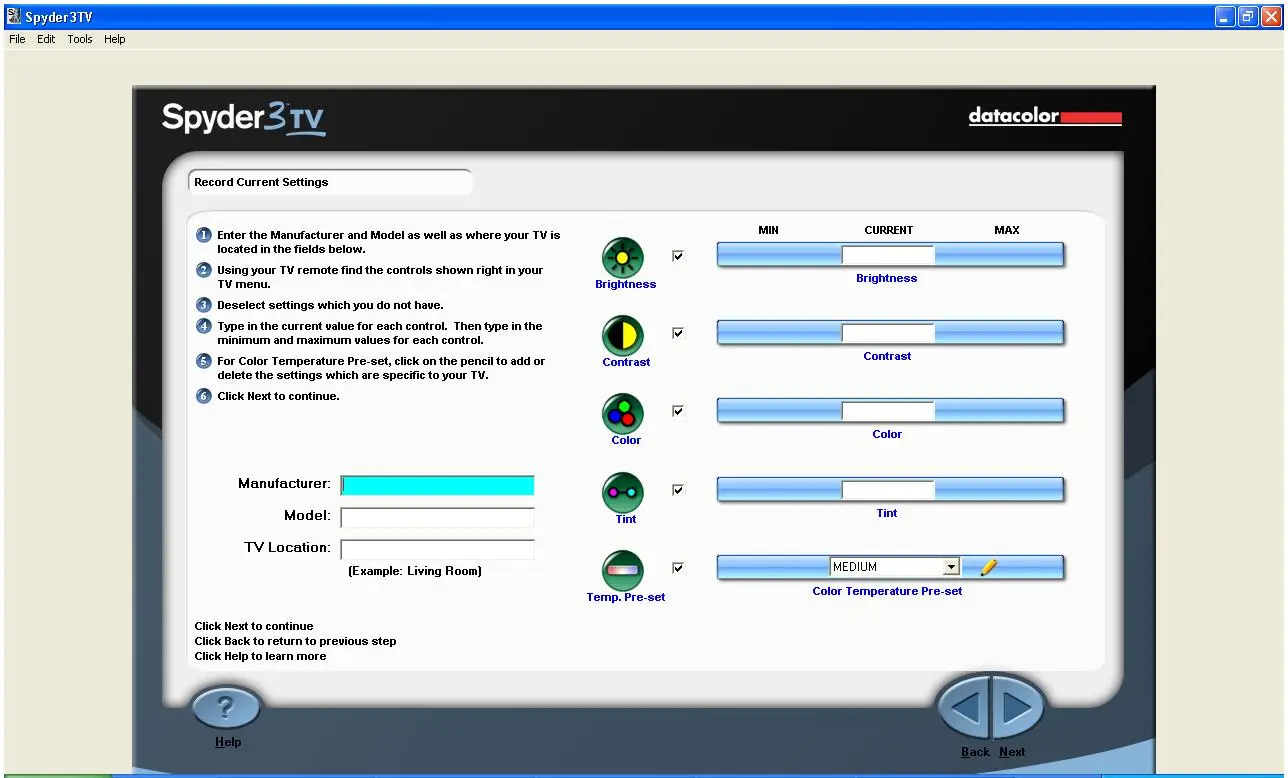Click the "(Example: Living Room)" hint text

415,571
